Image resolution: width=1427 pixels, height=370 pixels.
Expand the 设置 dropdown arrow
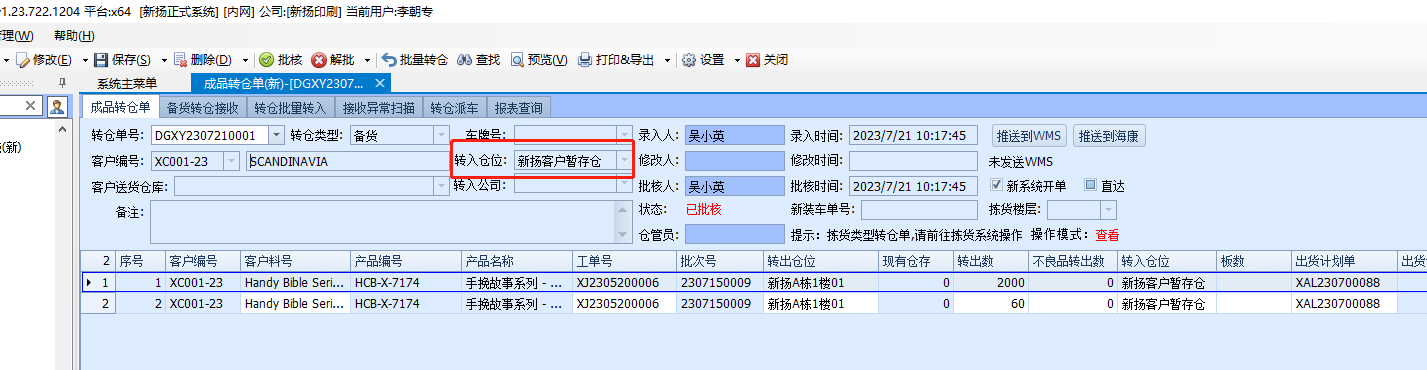pyautogui.click(x=737, y=60)
